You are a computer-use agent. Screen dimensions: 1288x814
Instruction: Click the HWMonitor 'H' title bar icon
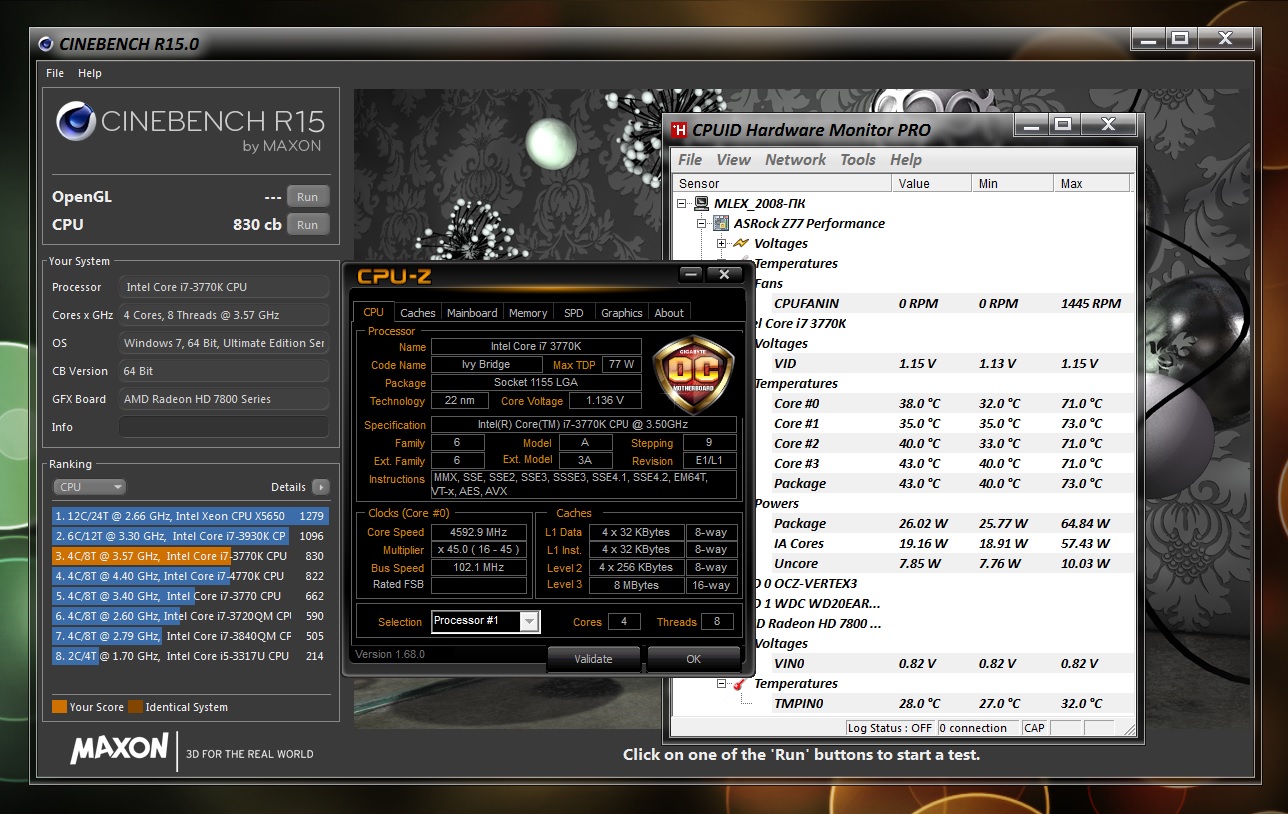tap(679, 129)
